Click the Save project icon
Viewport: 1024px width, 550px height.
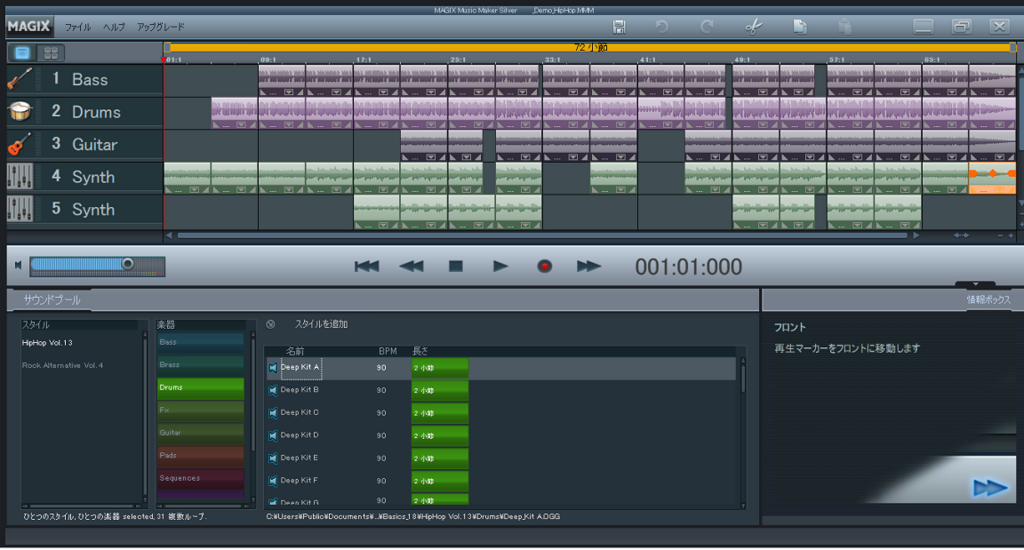coord(619,27)
